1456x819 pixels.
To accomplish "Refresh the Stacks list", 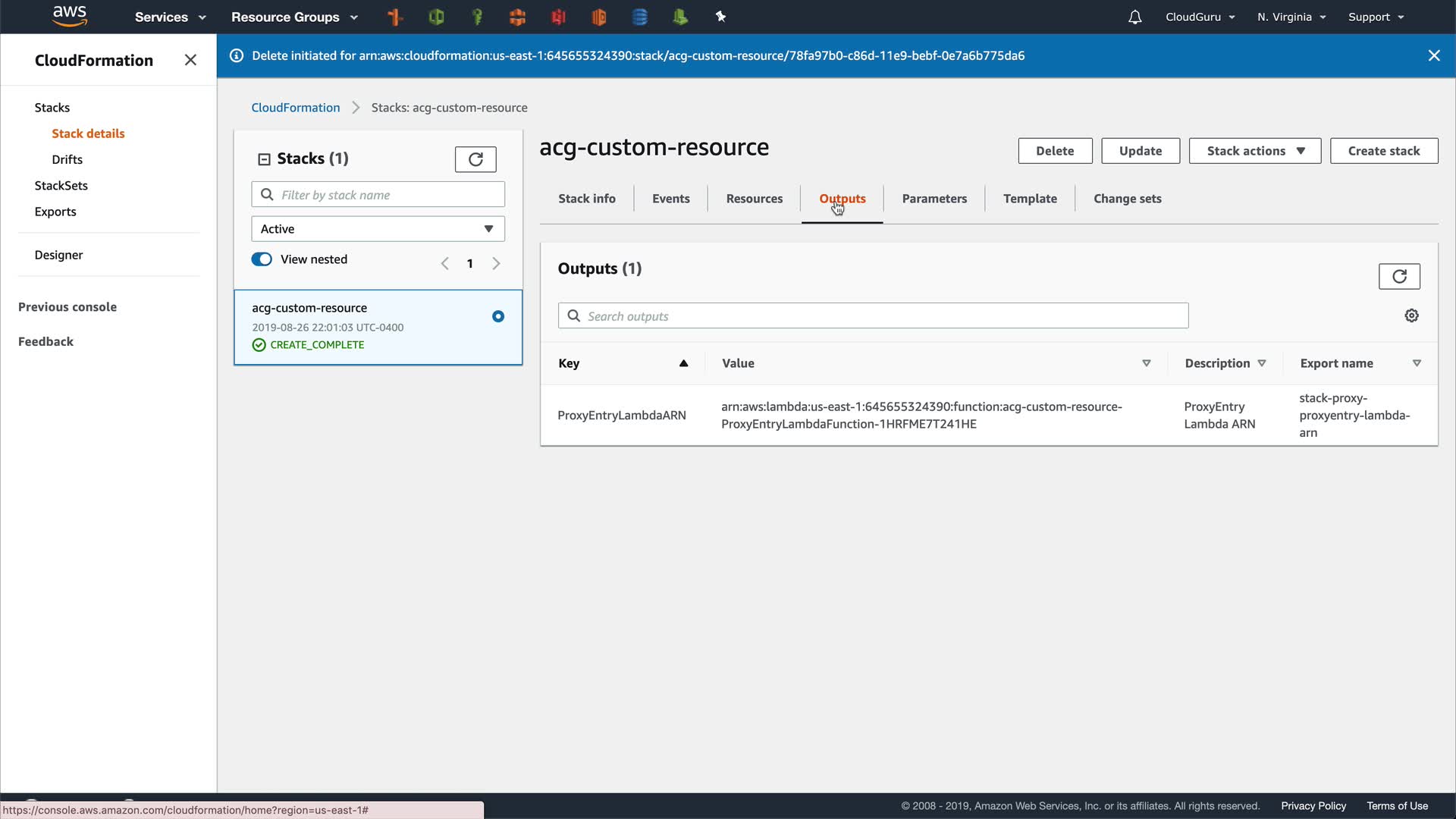I will [x=475, y=159].
